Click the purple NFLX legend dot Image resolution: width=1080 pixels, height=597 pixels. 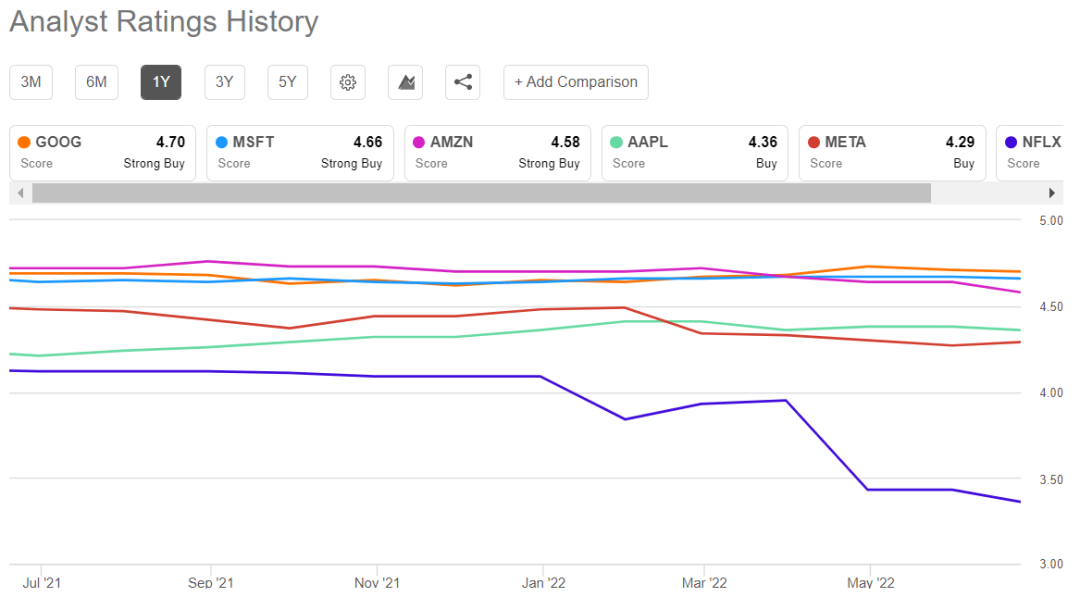[1011, 143]
